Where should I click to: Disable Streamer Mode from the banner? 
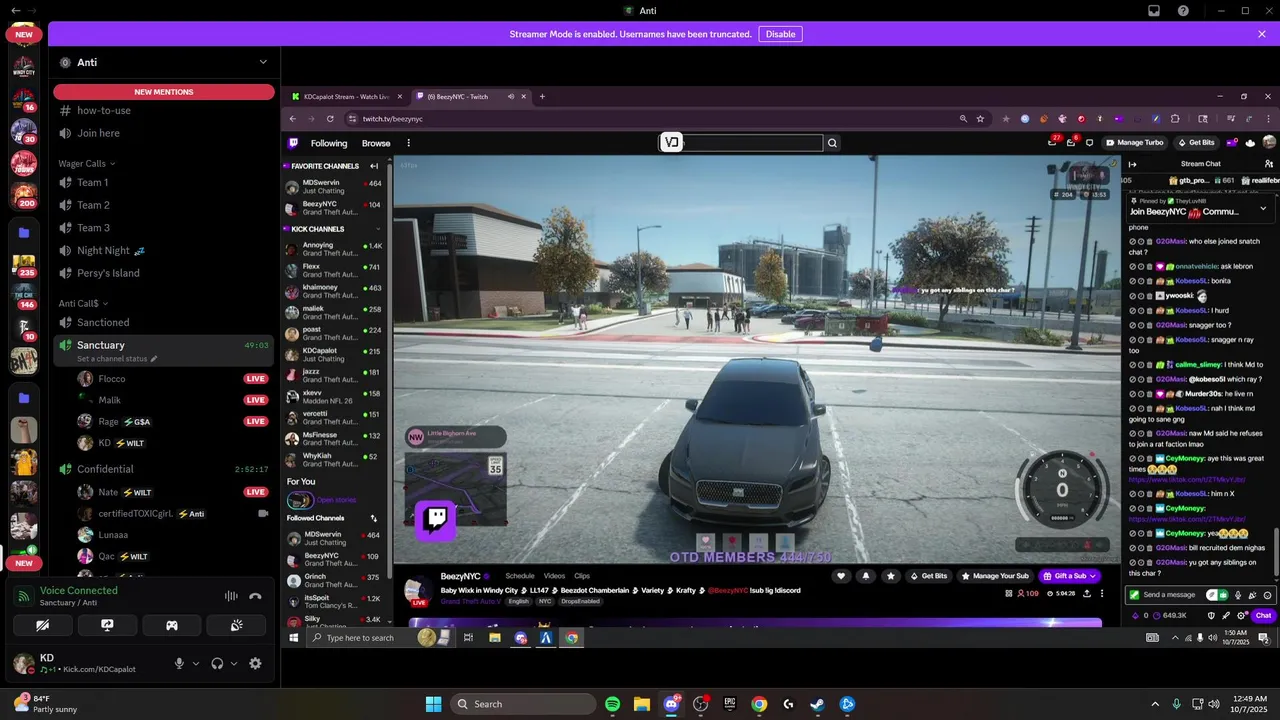coord(780,34)
